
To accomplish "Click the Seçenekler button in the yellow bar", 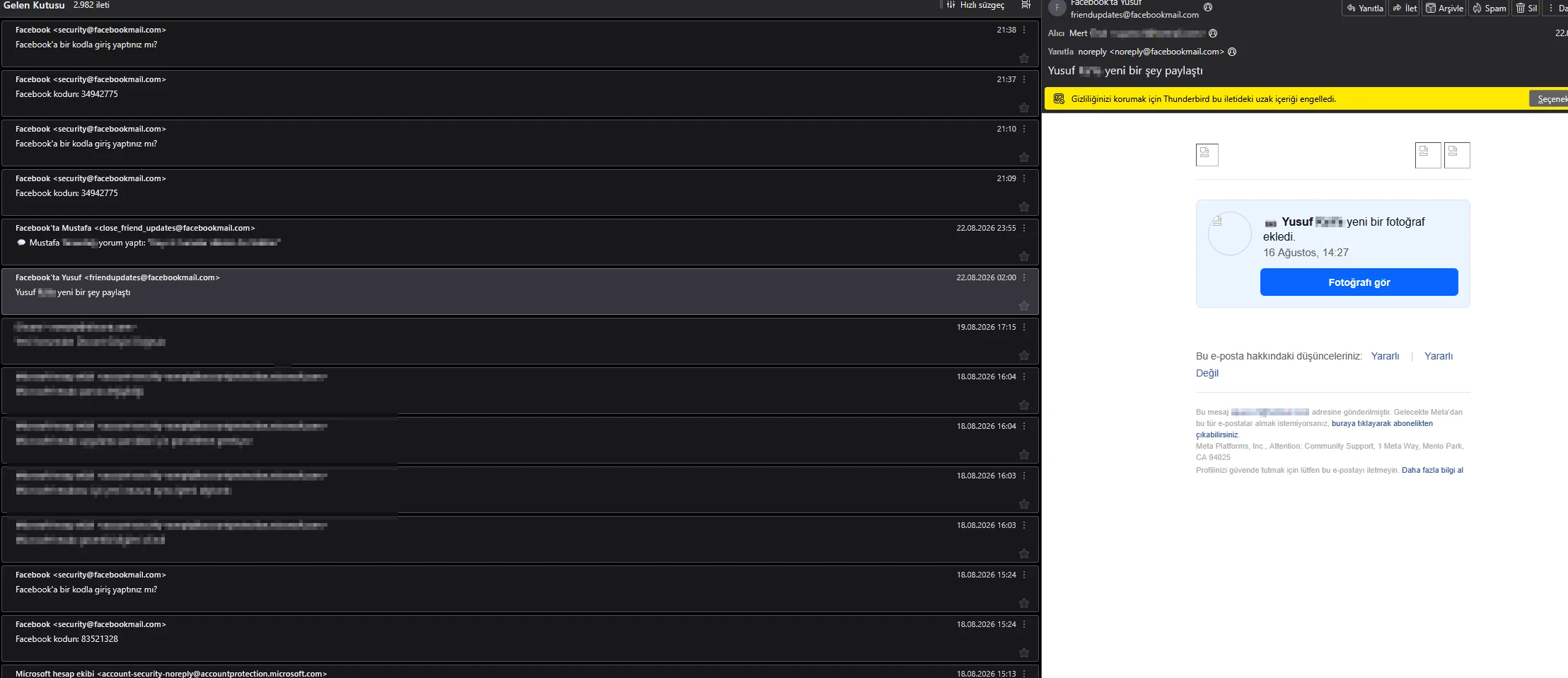I will (1549, 99).
